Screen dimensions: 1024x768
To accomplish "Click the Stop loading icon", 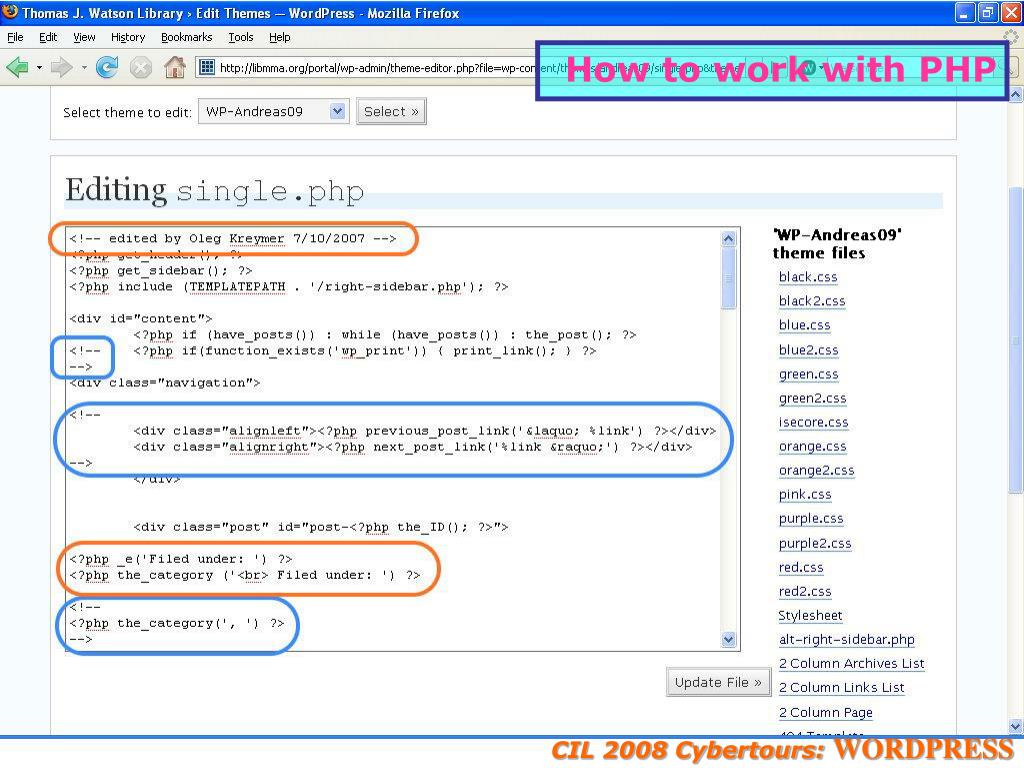I will pos(140,67).
